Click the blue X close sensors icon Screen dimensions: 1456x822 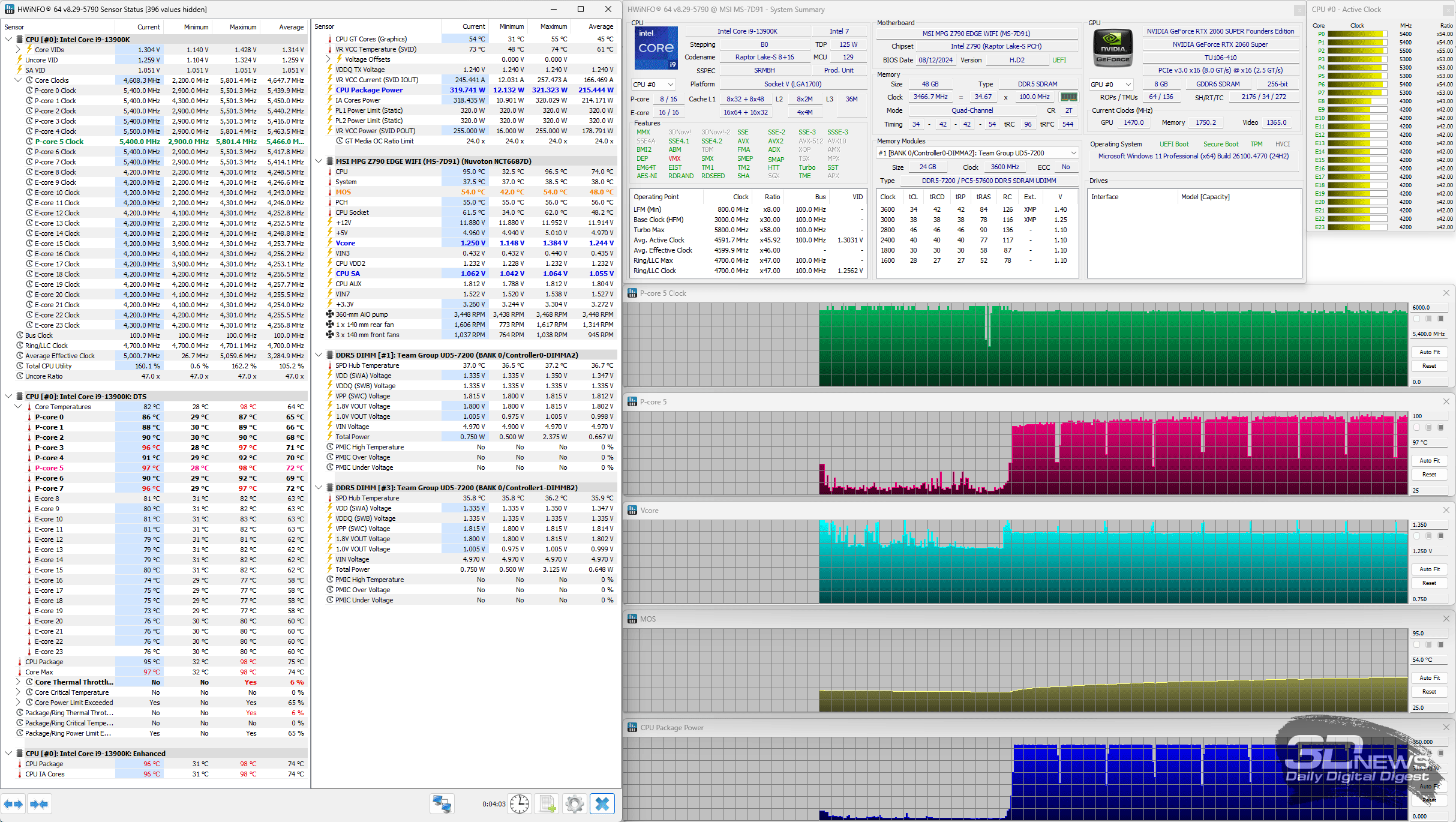(602, 804)
